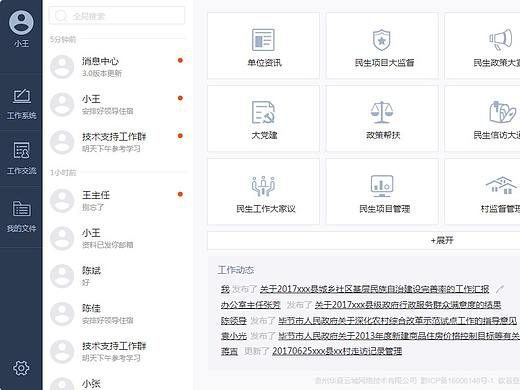Open the 工作系统 sidebar section
The image size is (520, 390).
(21, 104)
